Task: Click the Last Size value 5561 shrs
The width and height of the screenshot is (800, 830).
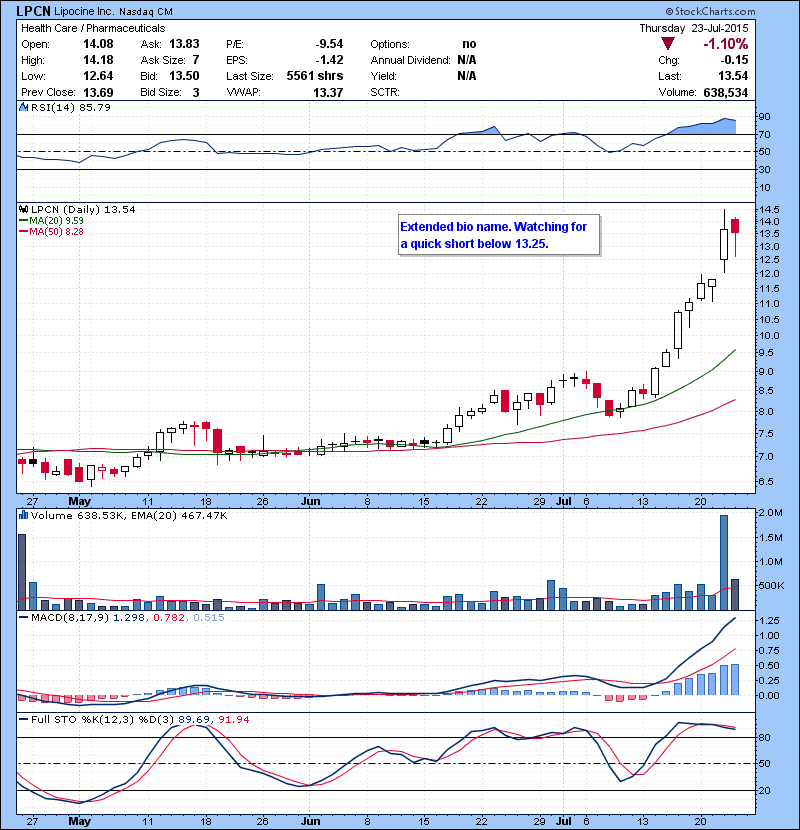Action: (x=315, y=76)
